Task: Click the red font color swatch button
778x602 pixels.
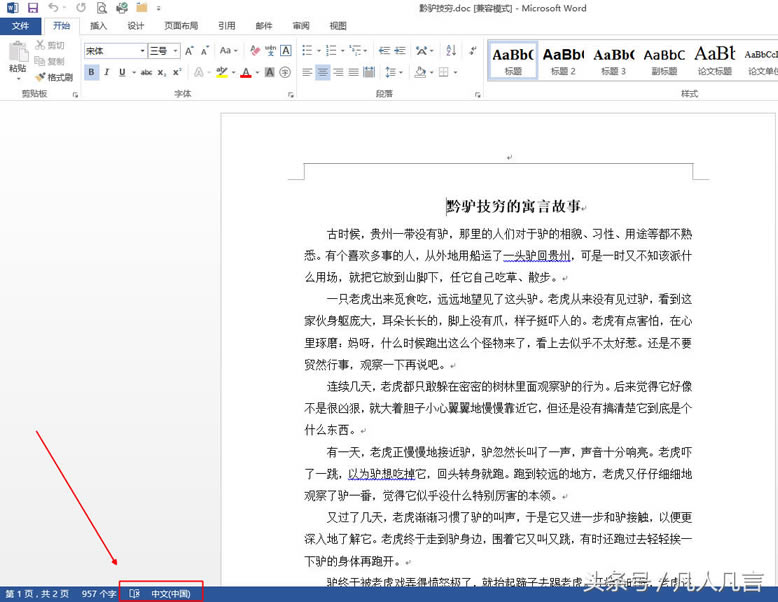Action: coord(244,72)
